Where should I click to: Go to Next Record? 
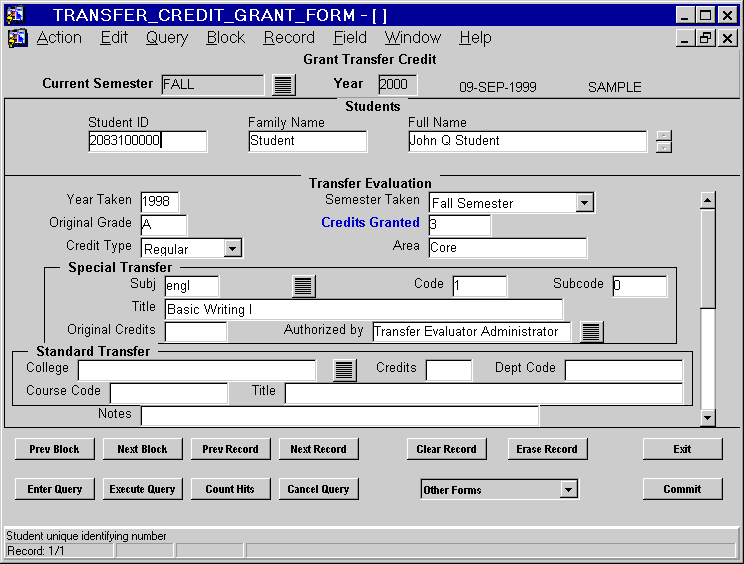(318, 449)
